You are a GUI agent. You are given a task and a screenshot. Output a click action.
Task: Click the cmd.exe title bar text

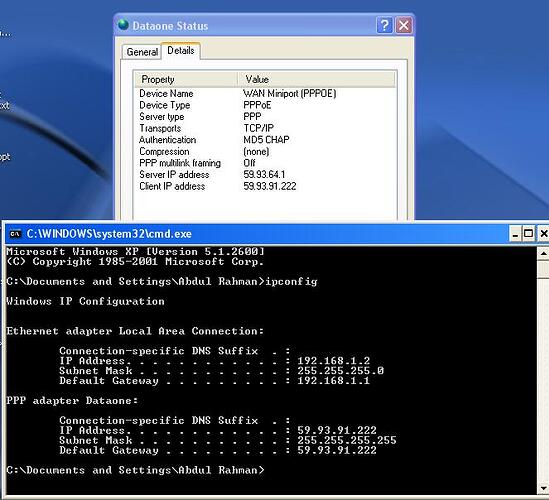coord(109,234)
